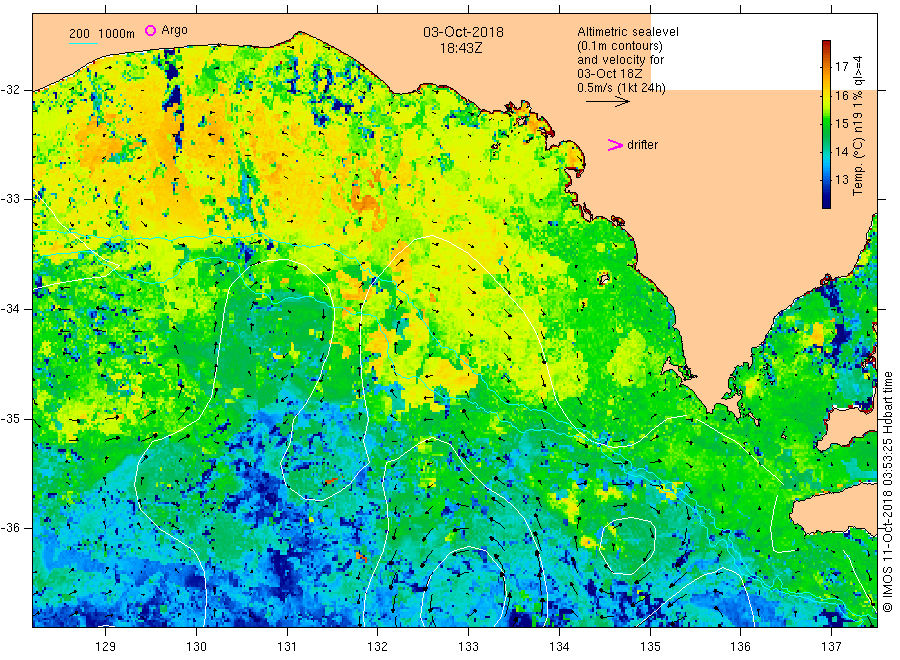Click the longitude '132' axis label
This screenshot has height=660, width=900.
point(378,647)
